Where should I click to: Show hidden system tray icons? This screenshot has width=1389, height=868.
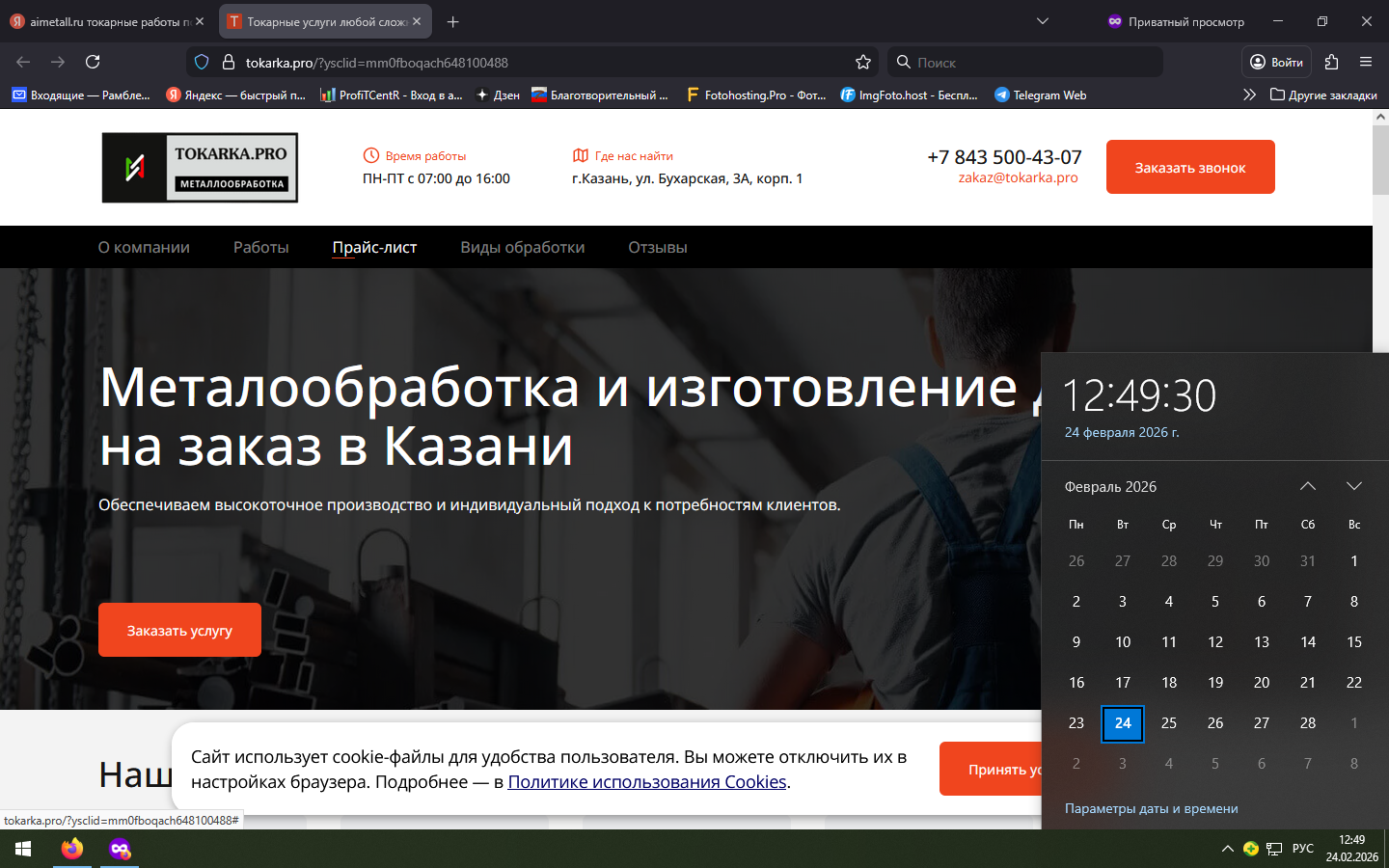click(x=1227, y=849)
